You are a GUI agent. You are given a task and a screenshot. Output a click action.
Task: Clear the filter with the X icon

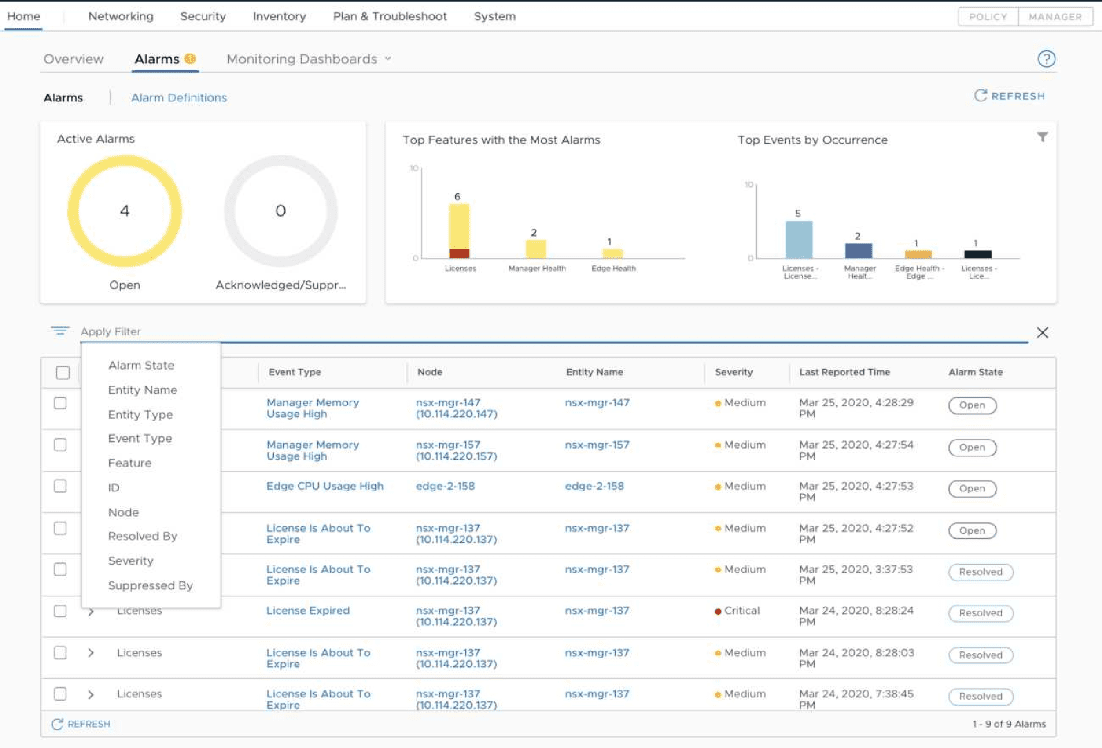pos(1042,333)
